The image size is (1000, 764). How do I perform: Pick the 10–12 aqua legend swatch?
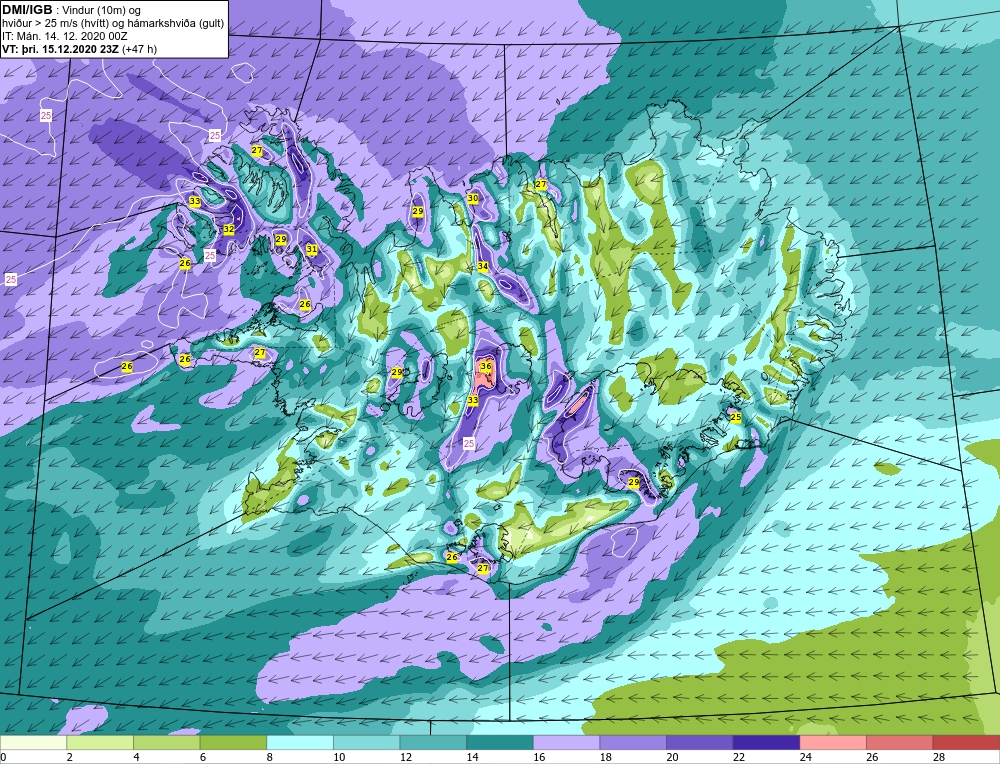(367, 742)
